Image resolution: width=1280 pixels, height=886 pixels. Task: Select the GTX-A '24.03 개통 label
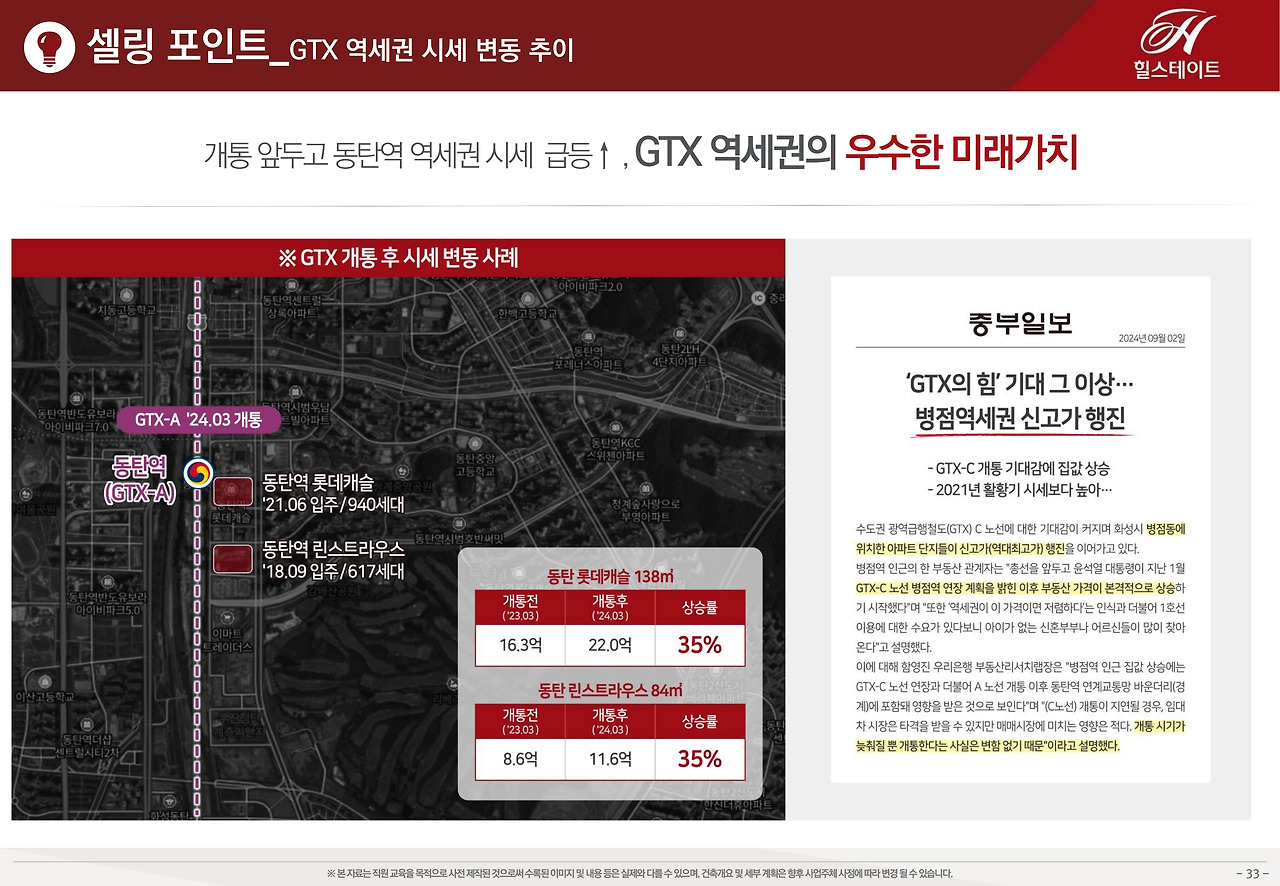pyautogui.click(x=198, y=419)
